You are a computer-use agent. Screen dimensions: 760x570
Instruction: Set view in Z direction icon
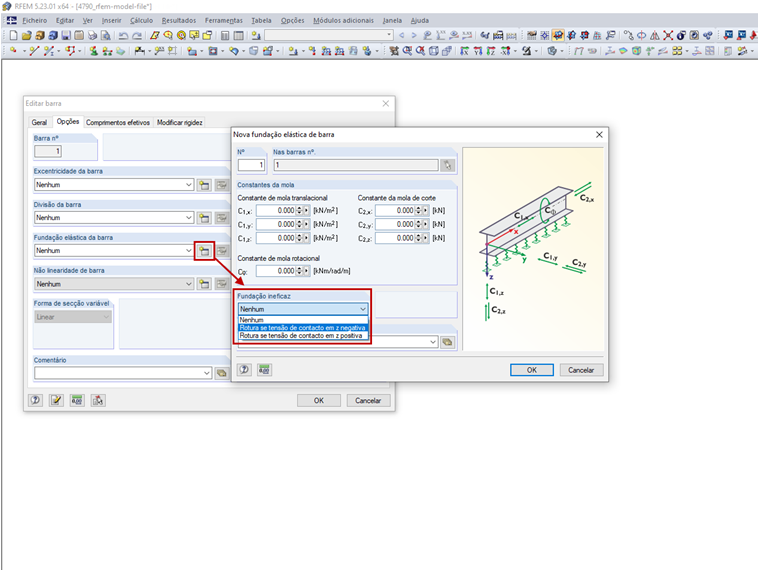491,50
